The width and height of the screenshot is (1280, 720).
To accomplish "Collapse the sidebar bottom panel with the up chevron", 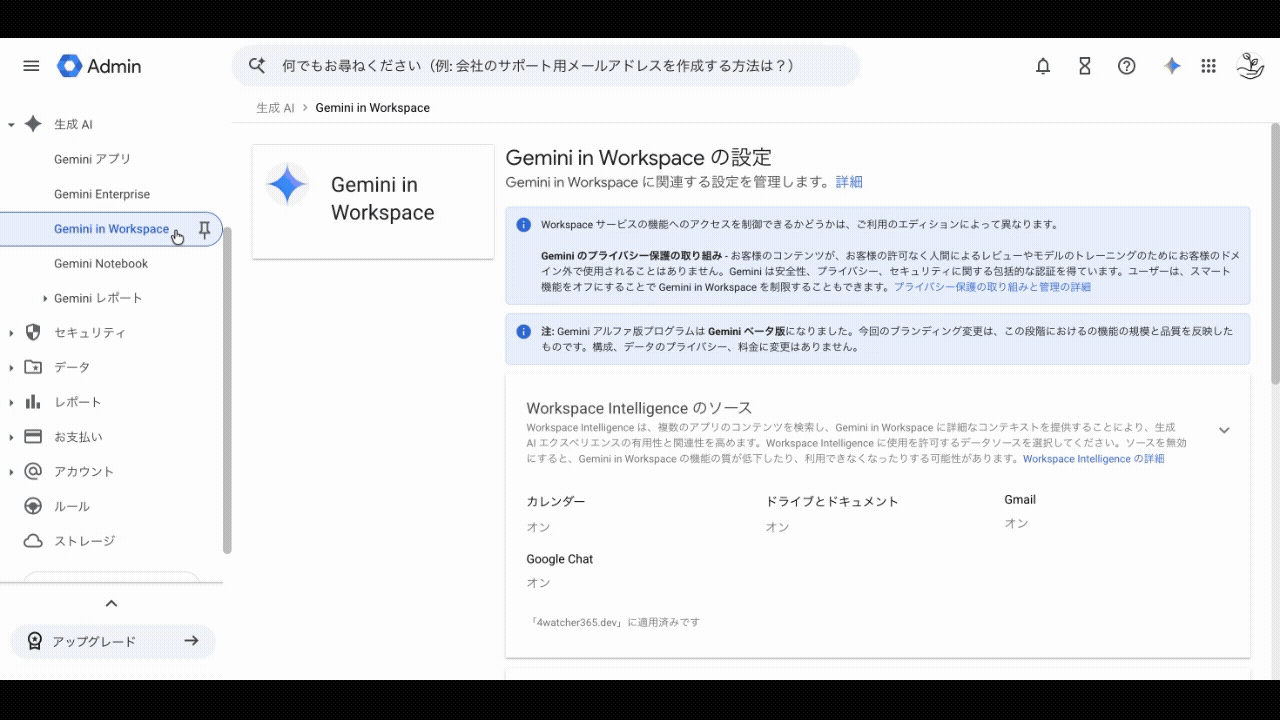I will coord(111,603).
